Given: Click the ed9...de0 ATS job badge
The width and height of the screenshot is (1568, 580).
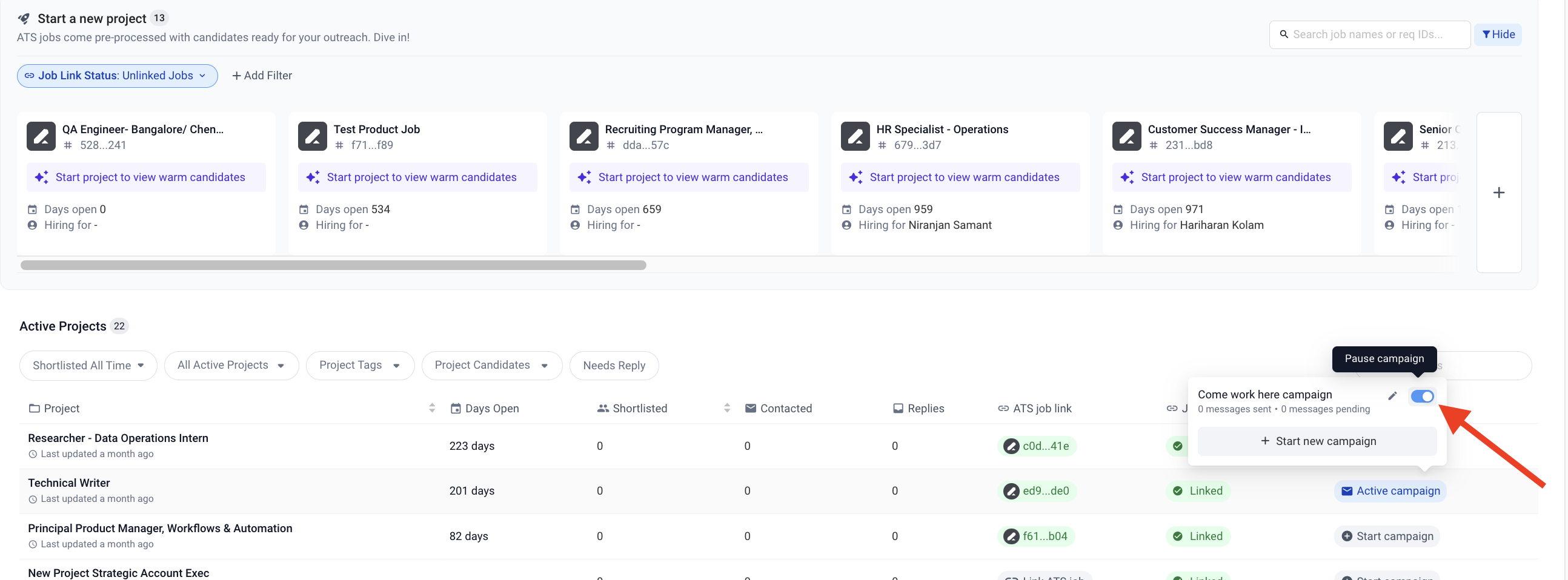Looking at the screenshot, I should [1037, 490].
